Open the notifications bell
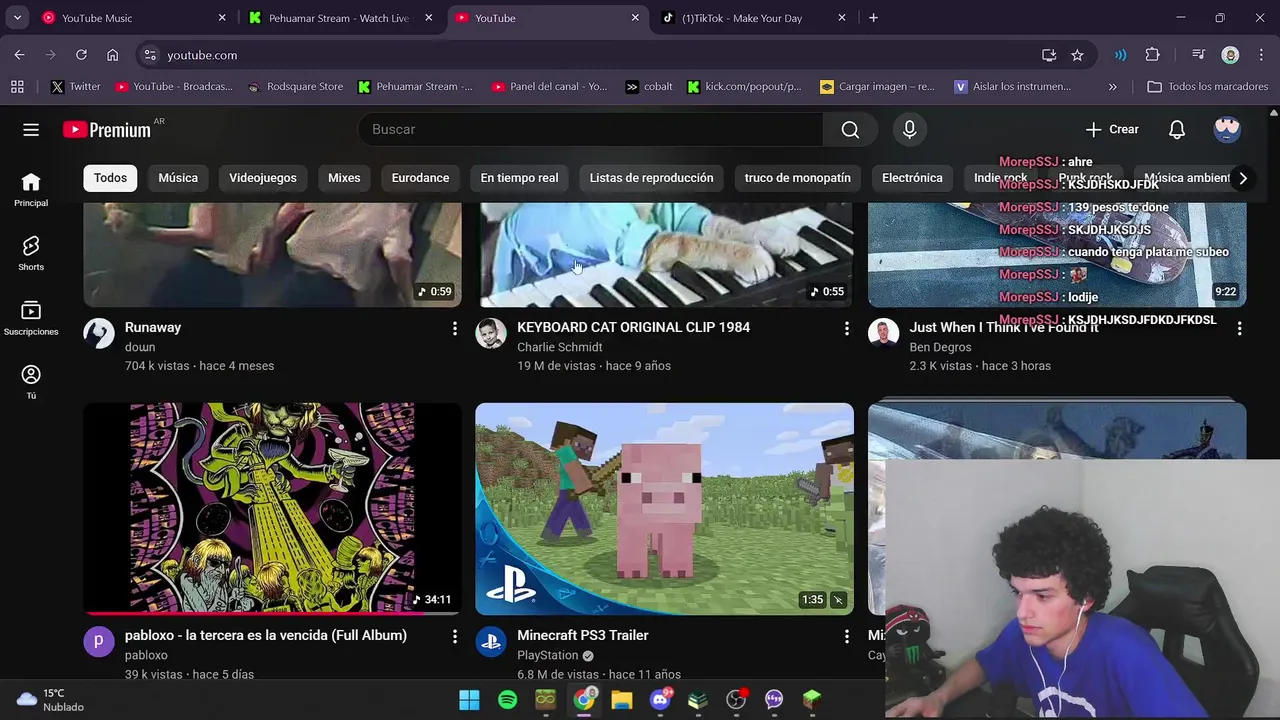This screenshot has width=1280, height=720. pyautogui.click(x=1177, y=129)
